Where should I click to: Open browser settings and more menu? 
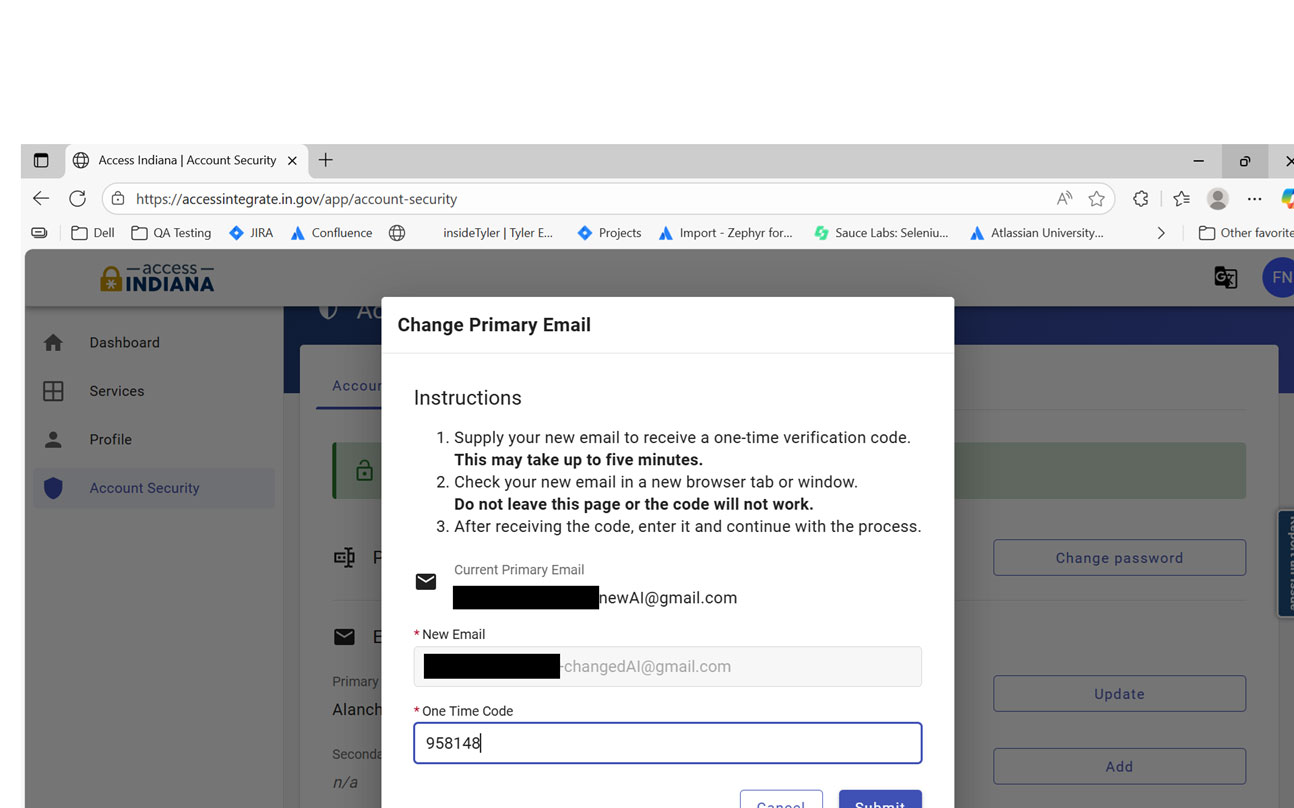click(1254, 199)
